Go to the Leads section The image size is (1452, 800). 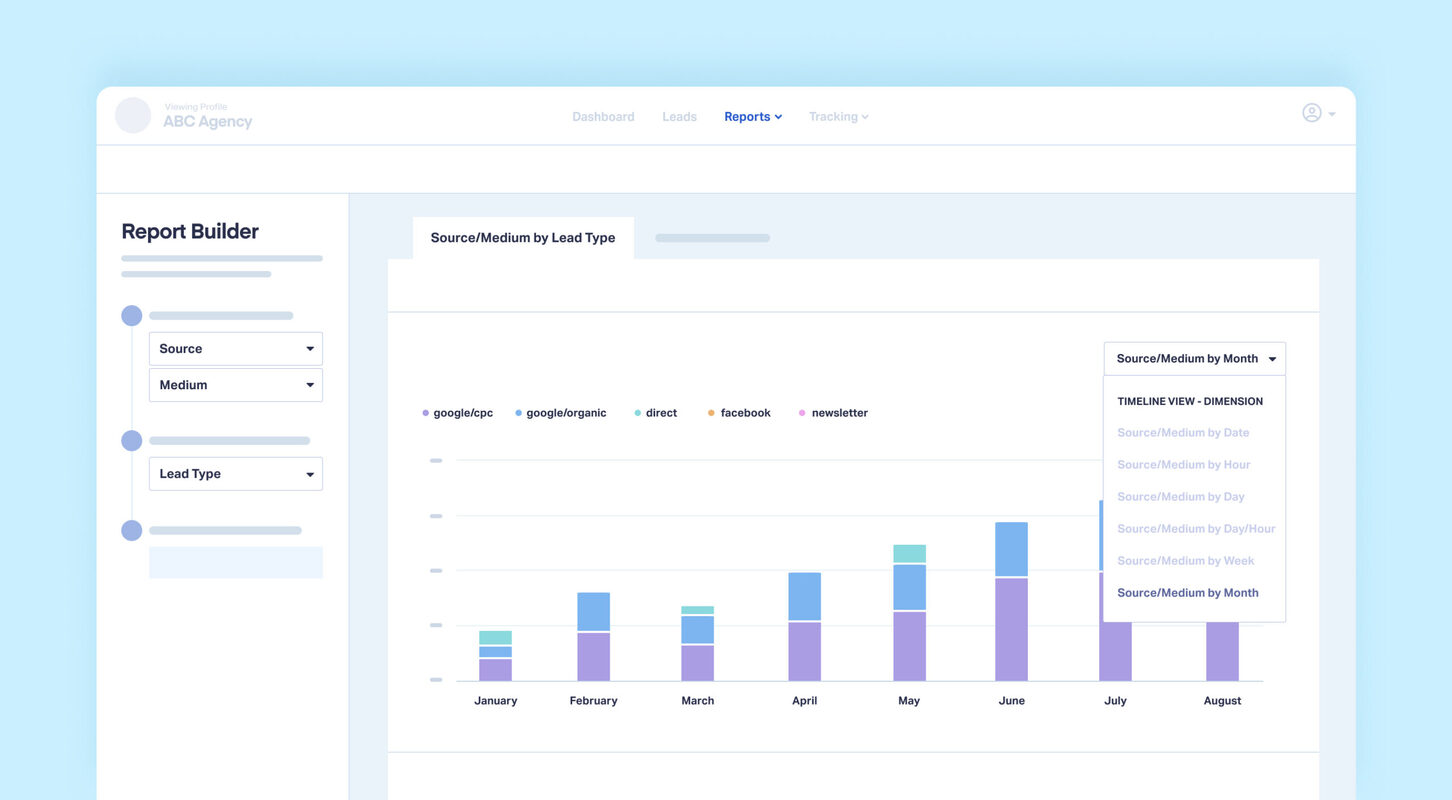point(679,116)
